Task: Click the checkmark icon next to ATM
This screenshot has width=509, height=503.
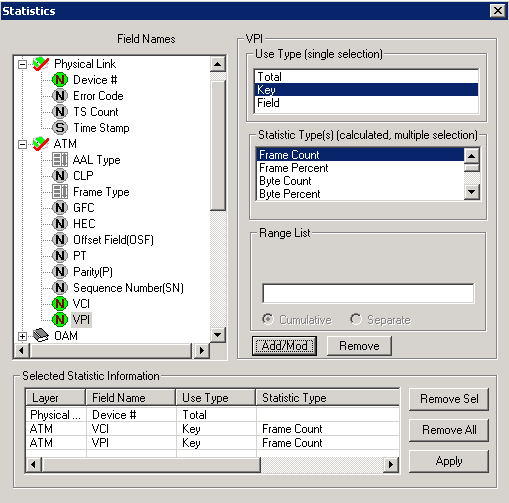Action: [41, 144]
